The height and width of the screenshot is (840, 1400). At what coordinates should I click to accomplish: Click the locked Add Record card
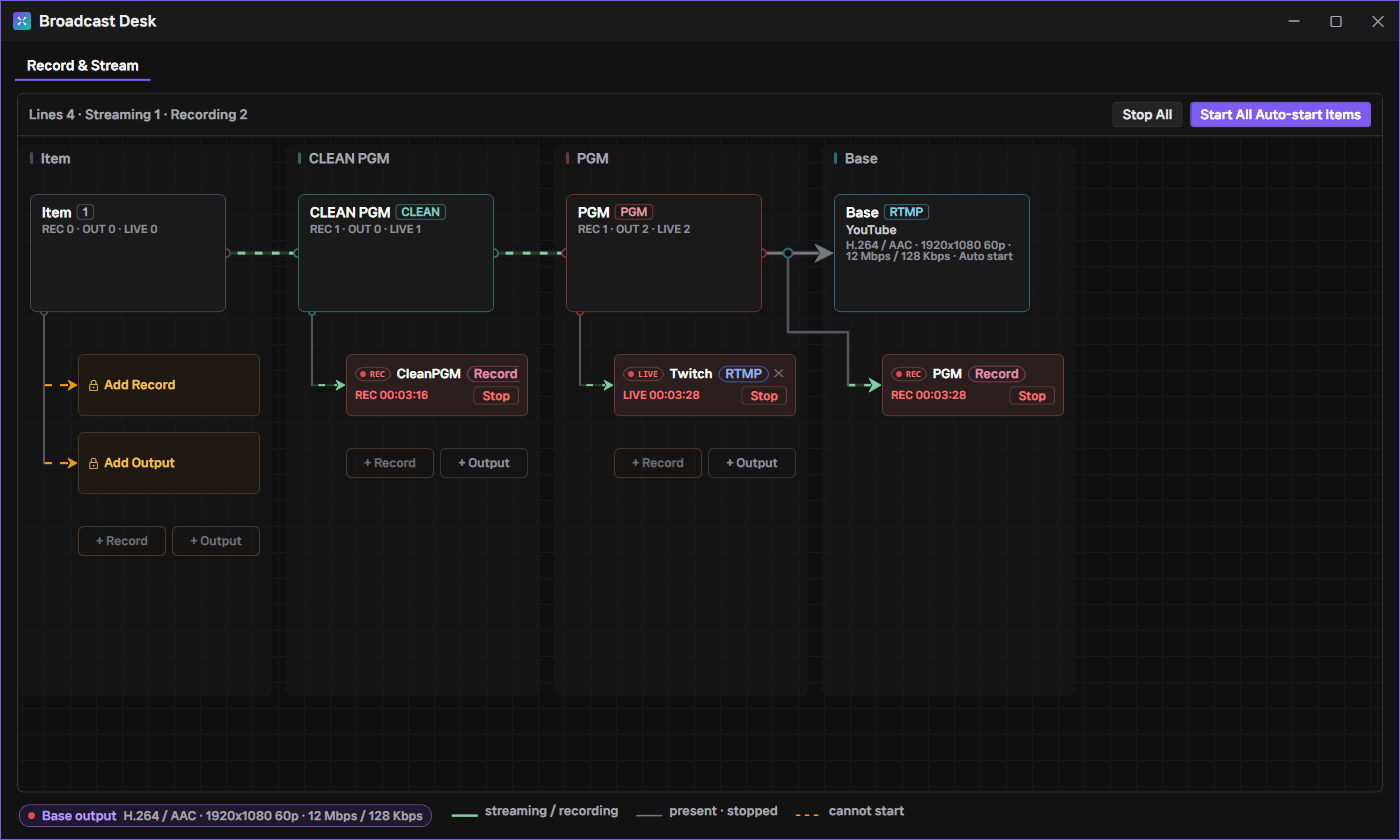click(169, 385)
